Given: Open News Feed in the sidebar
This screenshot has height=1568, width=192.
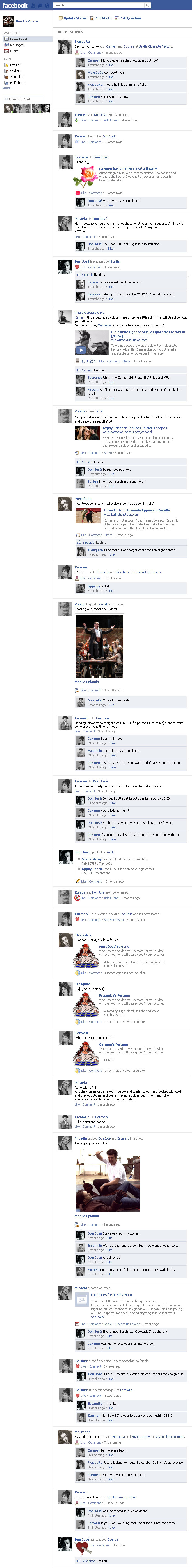Looking at the screenshot, I should (x=18, y=39).
